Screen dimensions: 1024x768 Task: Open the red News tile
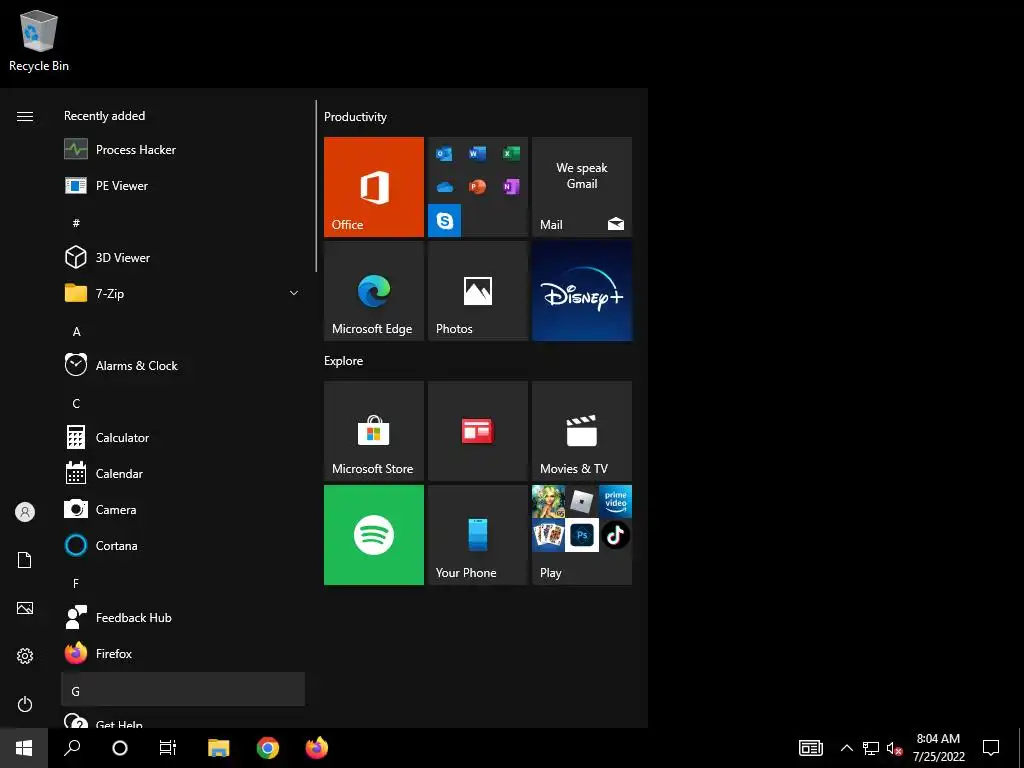click(477, 431)
